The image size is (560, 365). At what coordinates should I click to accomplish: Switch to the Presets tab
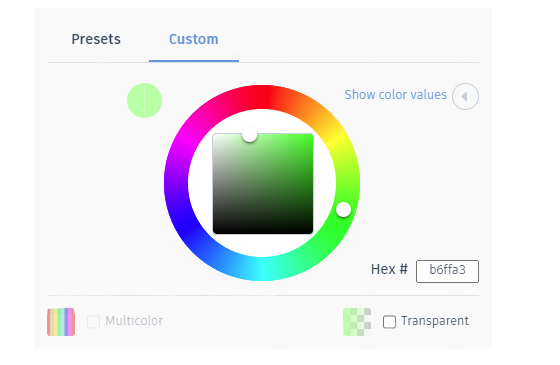pyautogui.click(x=96, y=39)
